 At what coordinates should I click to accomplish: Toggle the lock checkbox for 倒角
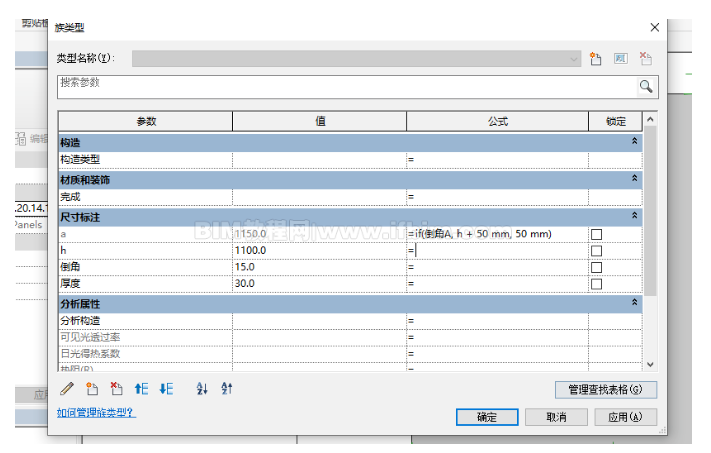(x=596, y=268)
